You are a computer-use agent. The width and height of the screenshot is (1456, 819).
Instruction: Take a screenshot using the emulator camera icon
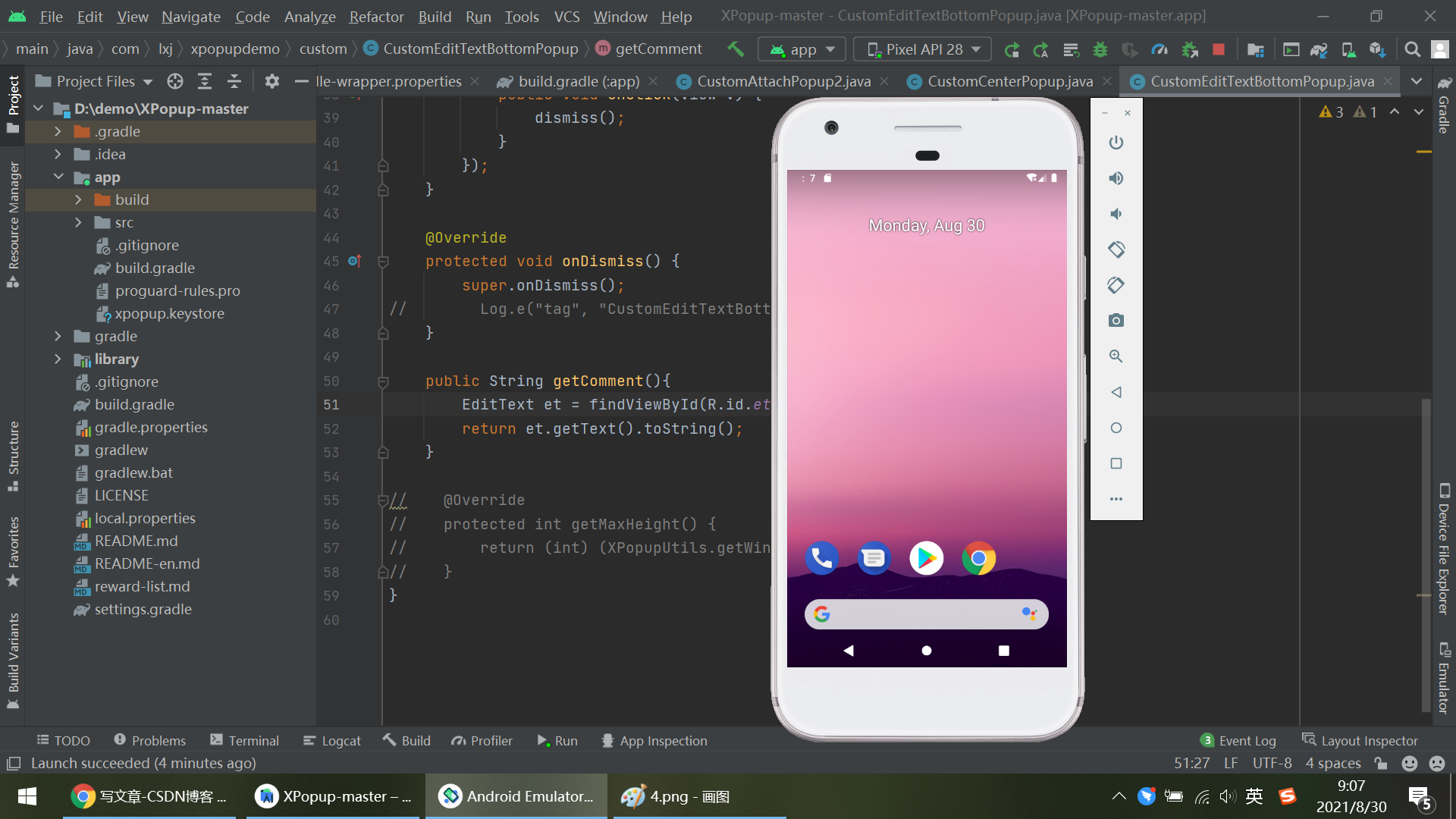coord(1116,320)
